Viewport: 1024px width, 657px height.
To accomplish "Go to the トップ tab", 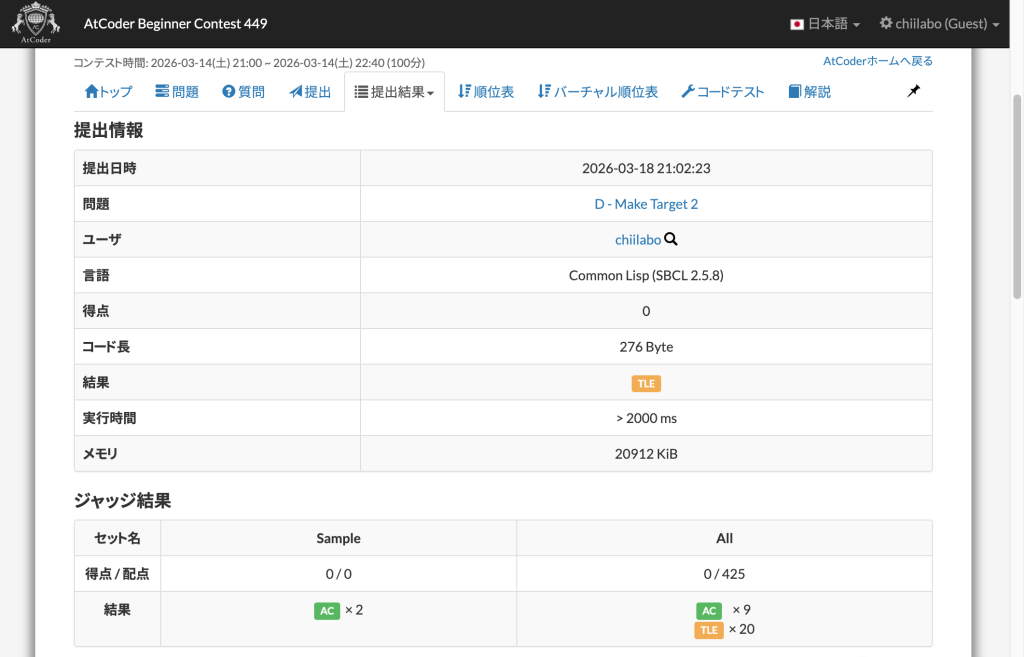I will pyautogui.click(x=108, y=92).
